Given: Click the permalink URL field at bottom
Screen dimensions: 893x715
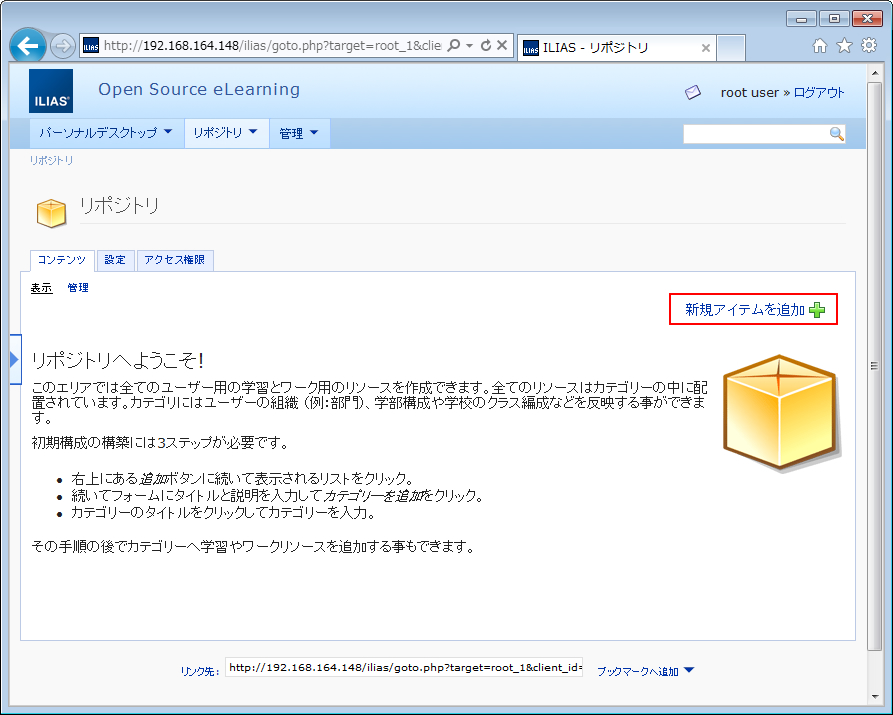Looking at the screenshot, I should pos(403,668).
